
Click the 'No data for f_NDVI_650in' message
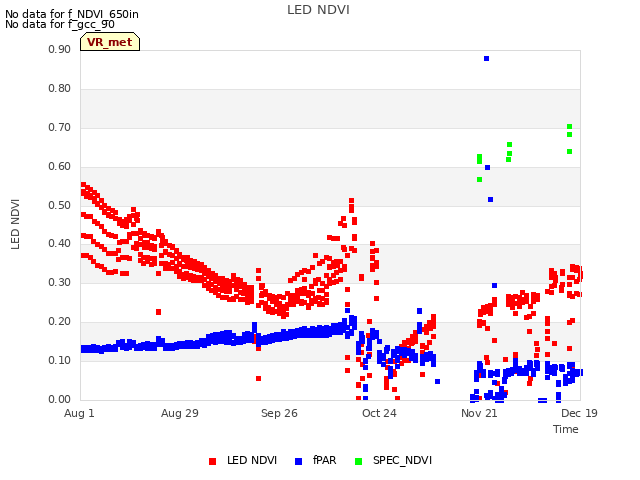(72, 14)
